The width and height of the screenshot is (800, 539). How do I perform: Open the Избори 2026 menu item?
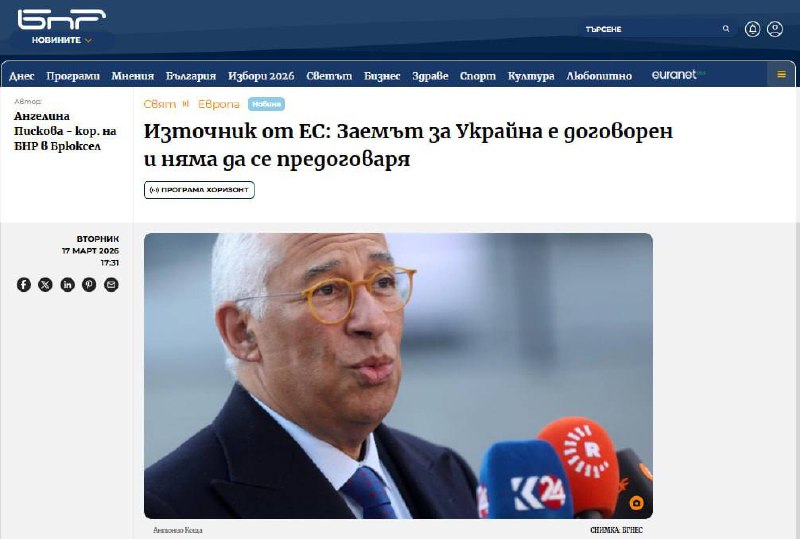tap(261, 76)
